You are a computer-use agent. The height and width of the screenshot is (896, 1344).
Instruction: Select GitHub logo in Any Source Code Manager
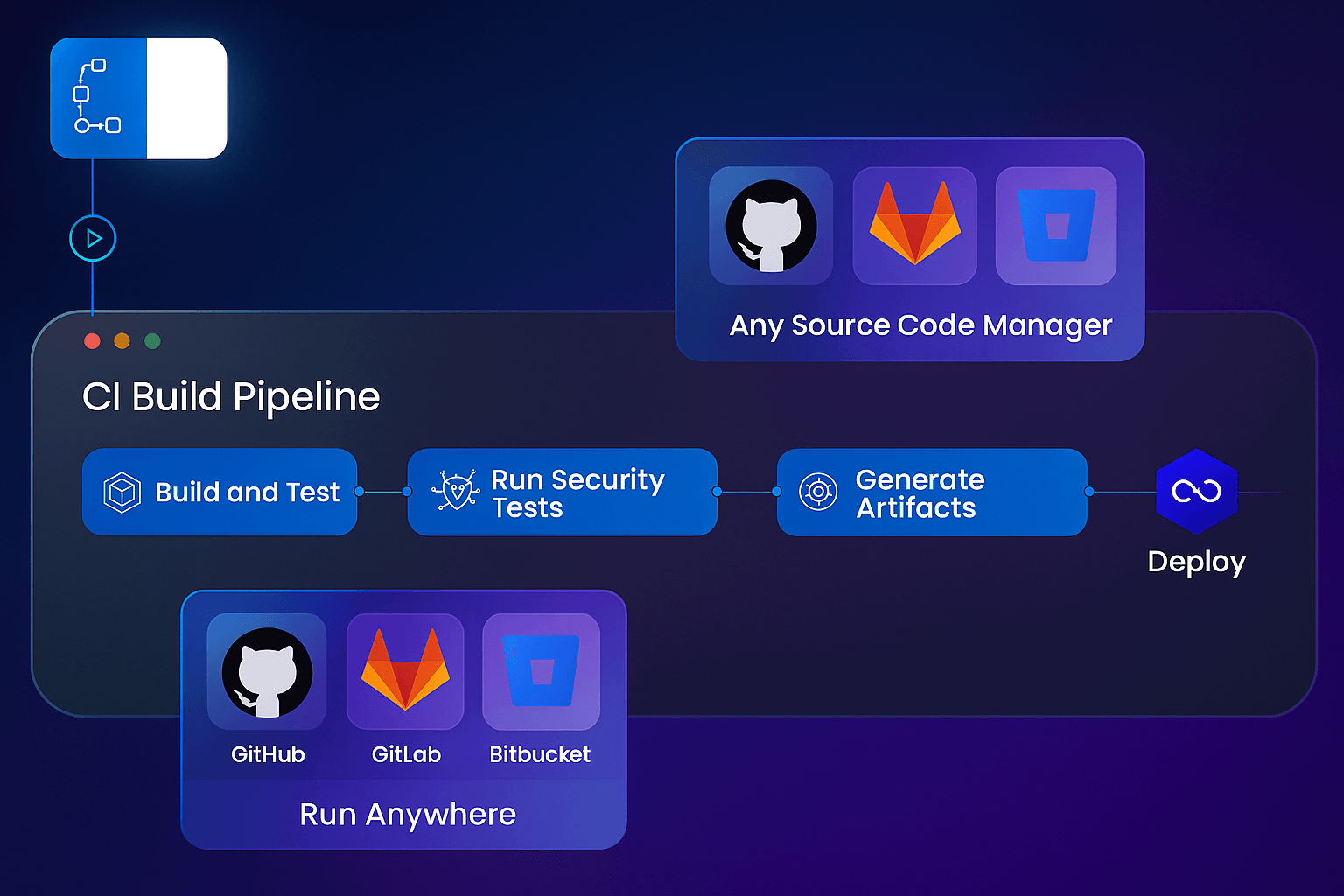pos(771,226)
